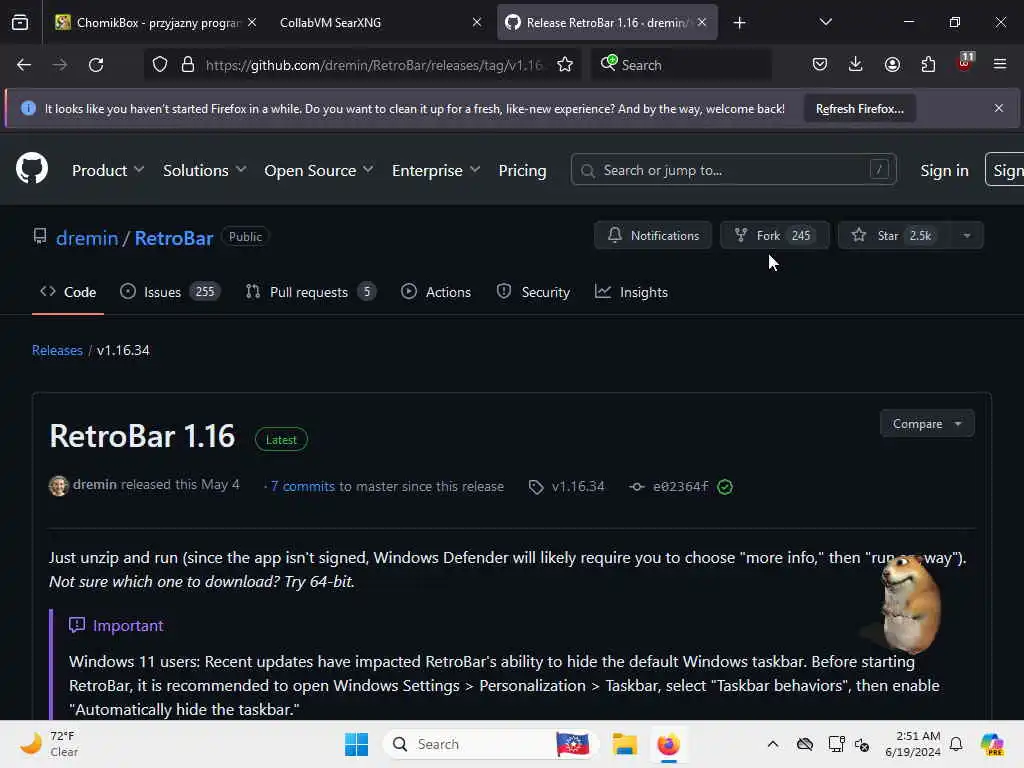Open the clock showing 2:51 AM
This screenshot has width=1024, height=768.
tap(912, 744)
